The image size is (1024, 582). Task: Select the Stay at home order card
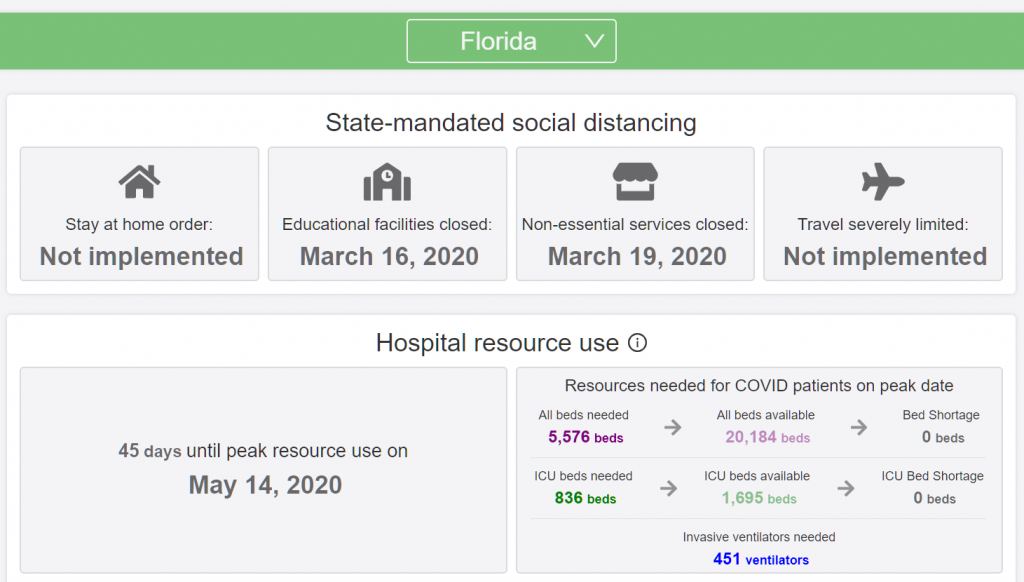coord(138,213)
